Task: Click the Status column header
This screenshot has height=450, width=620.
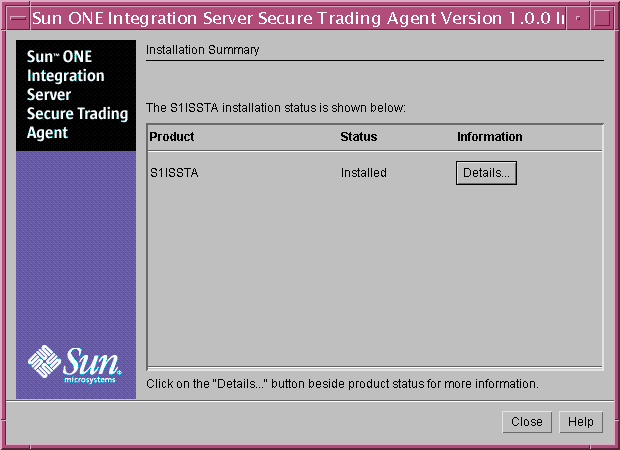Action: 359,137
